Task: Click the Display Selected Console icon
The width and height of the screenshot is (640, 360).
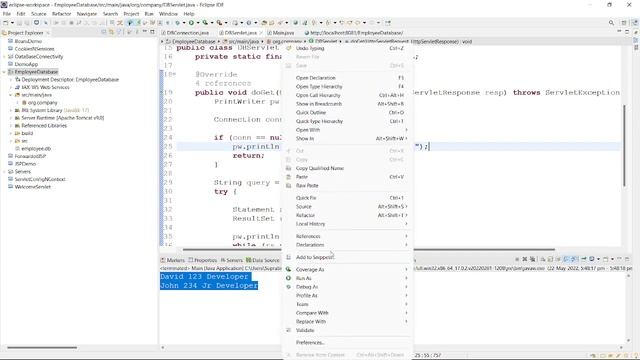Action: [592, 259]
